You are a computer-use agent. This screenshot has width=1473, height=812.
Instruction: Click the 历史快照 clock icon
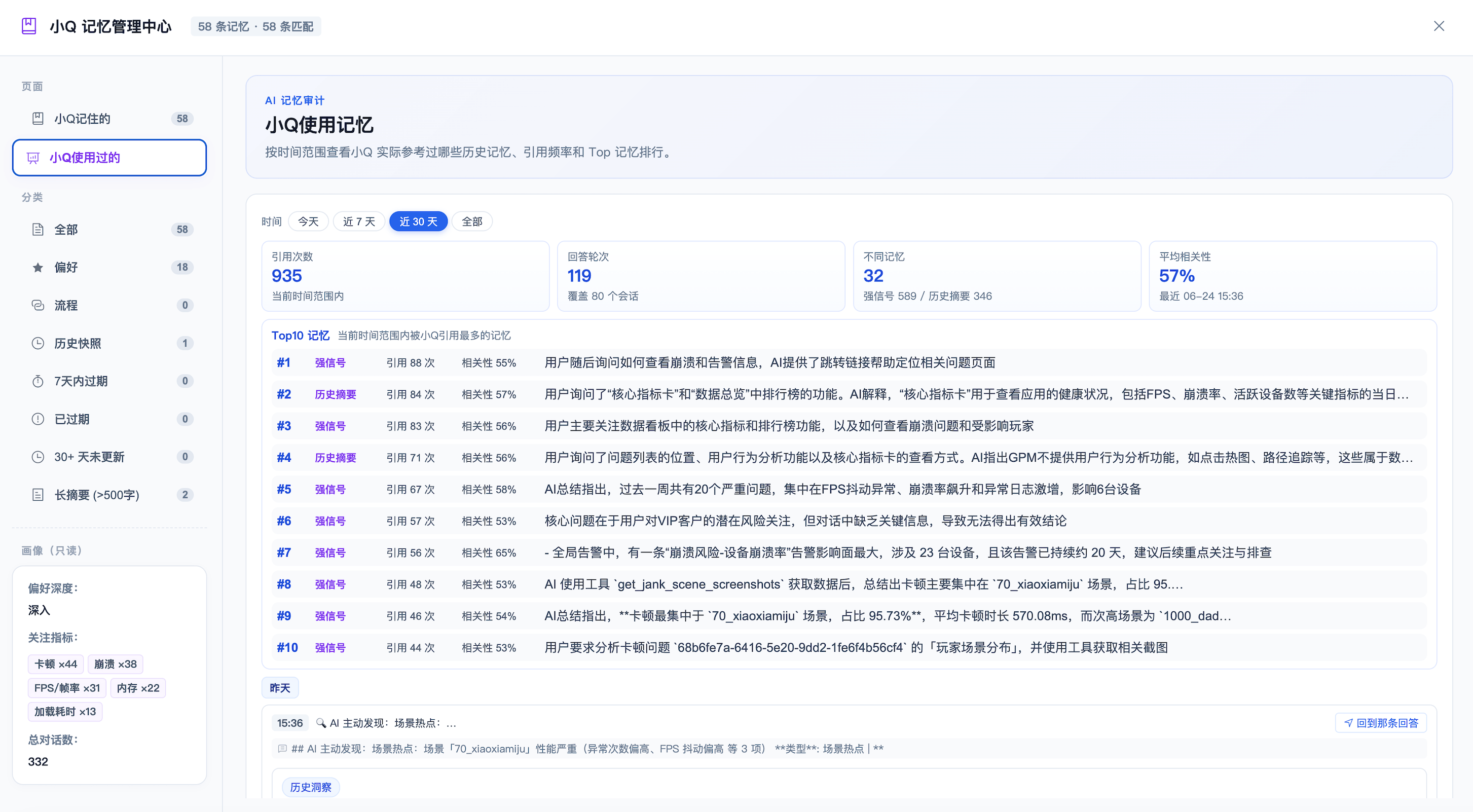point(38,343)
